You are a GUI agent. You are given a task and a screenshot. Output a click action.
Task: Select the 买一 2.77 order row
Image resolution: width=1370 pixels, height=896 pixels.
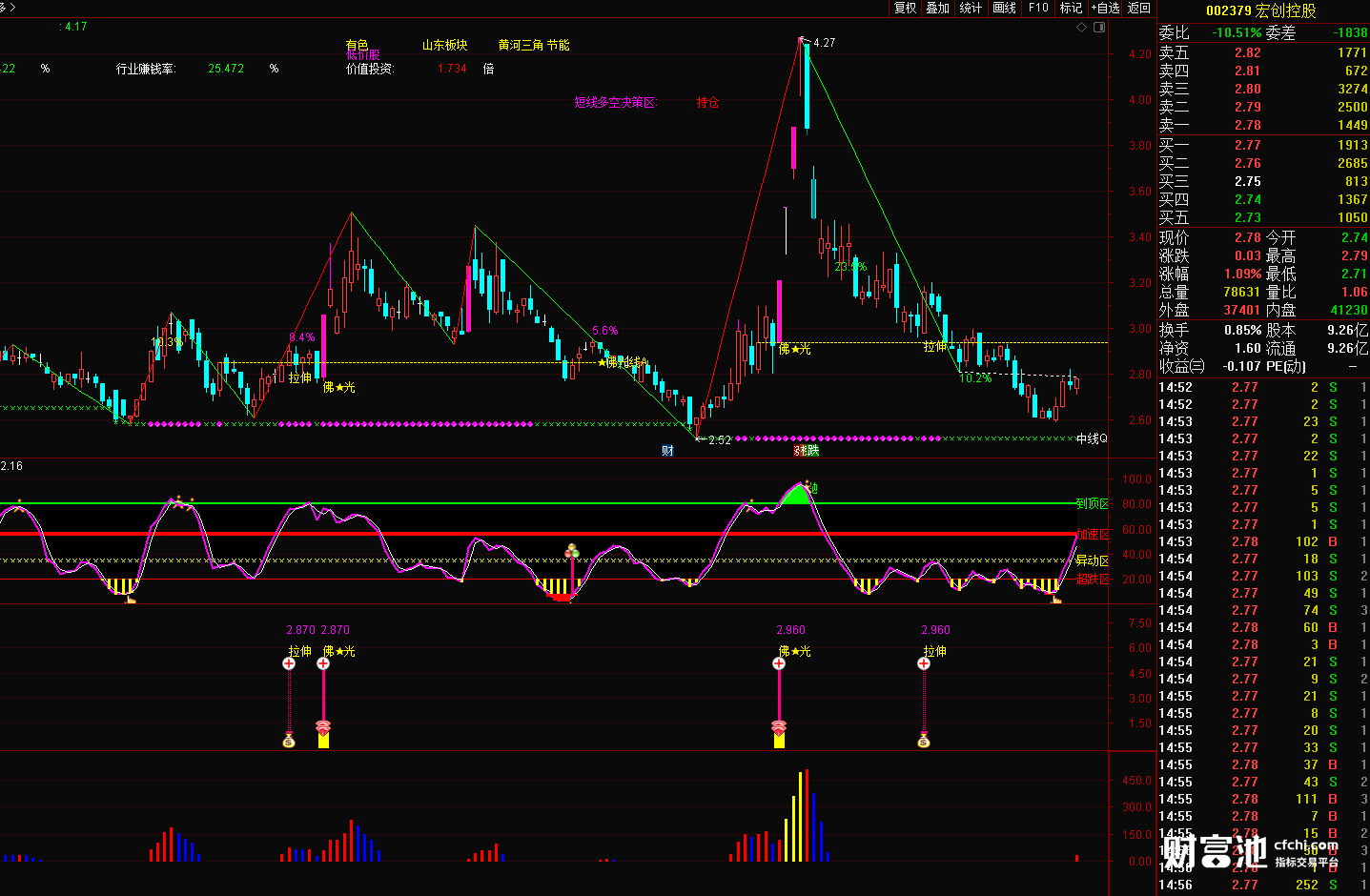pyautogui.click(x=1263, y=145)
